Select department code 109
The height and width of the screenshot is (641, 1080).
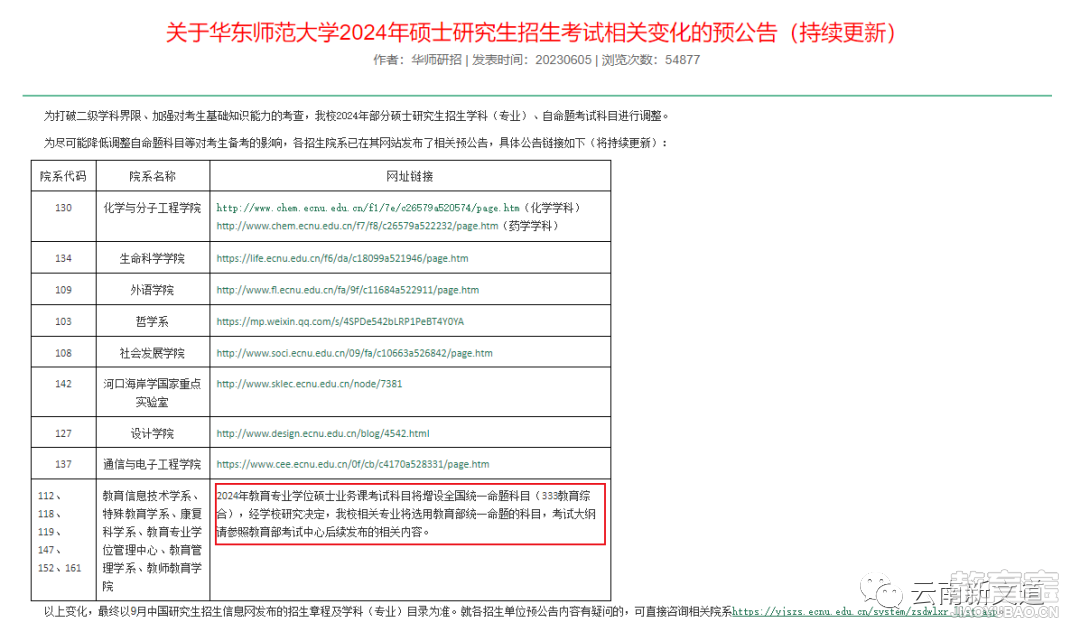63,290
